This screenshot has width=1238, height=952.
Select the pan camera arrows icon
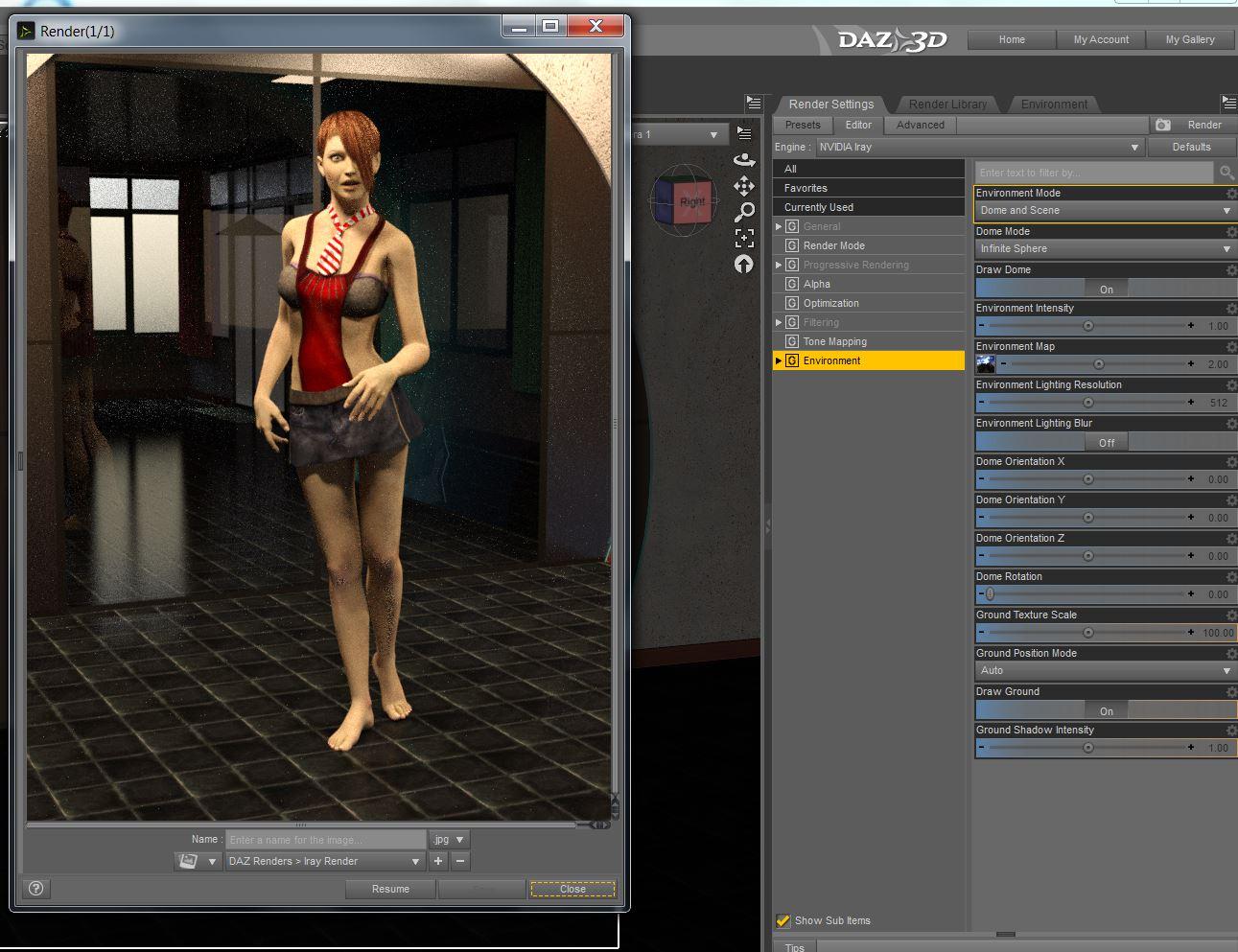(744, 186)
